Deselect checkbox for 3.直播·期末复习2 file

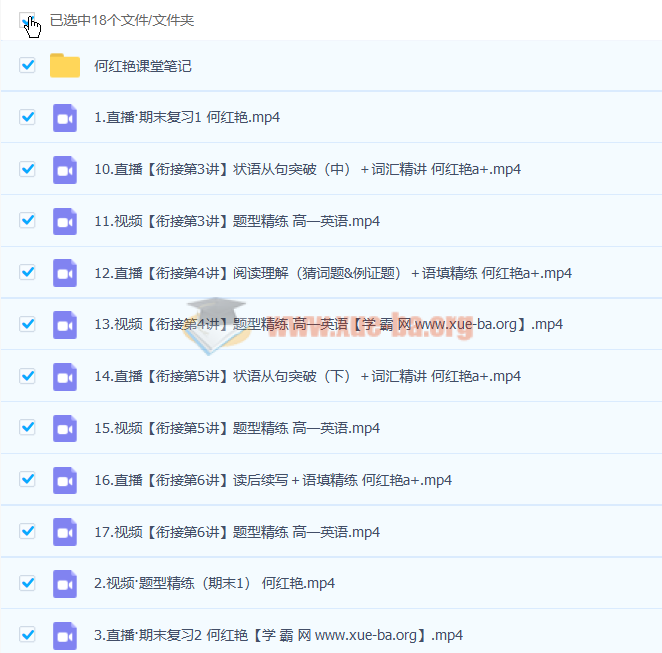coord(27,635)
